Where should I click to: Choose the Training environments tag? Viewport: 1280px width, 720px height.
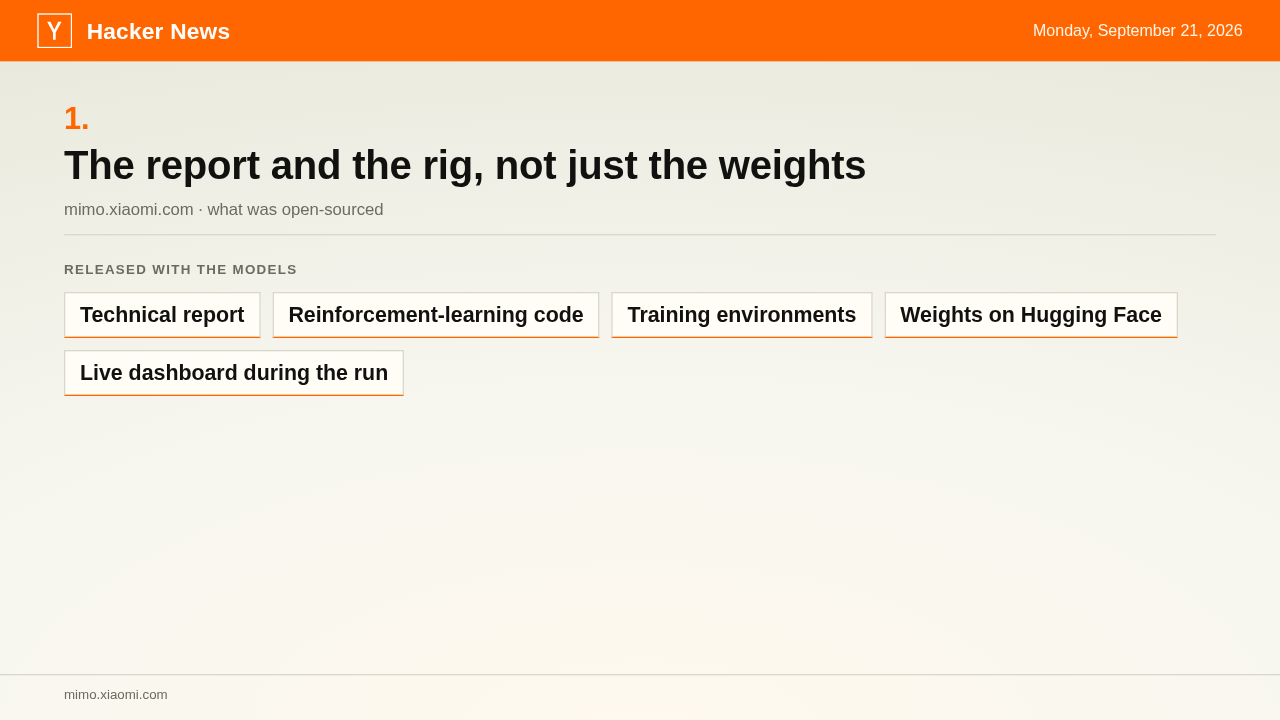(x=742, y=315)
